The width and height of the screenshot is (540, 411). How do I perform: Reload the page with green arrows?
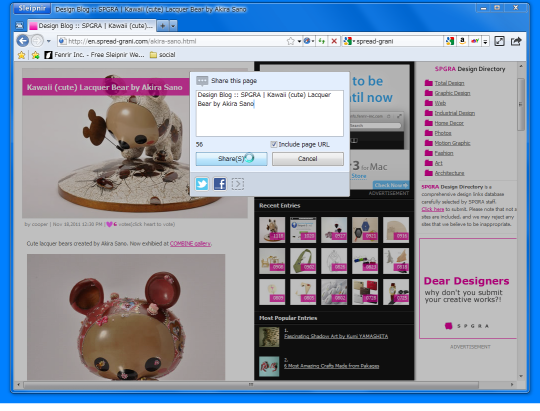[322, 41]
